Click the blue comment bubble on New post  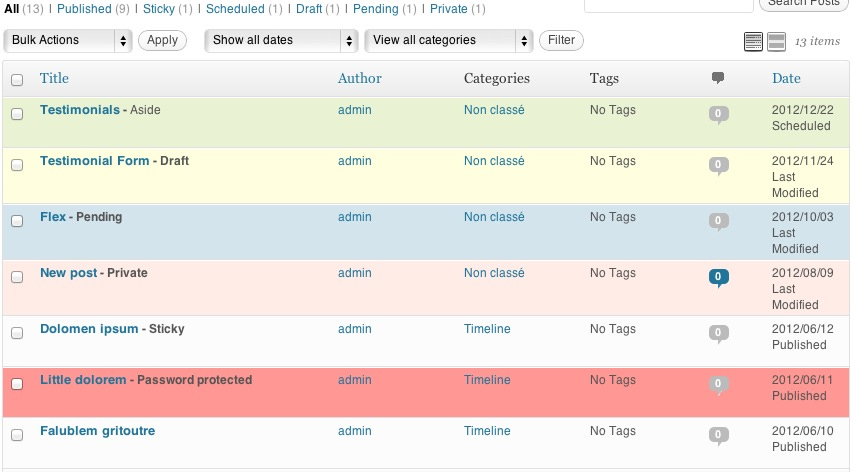pyautogui.click(x=717, y=277)
